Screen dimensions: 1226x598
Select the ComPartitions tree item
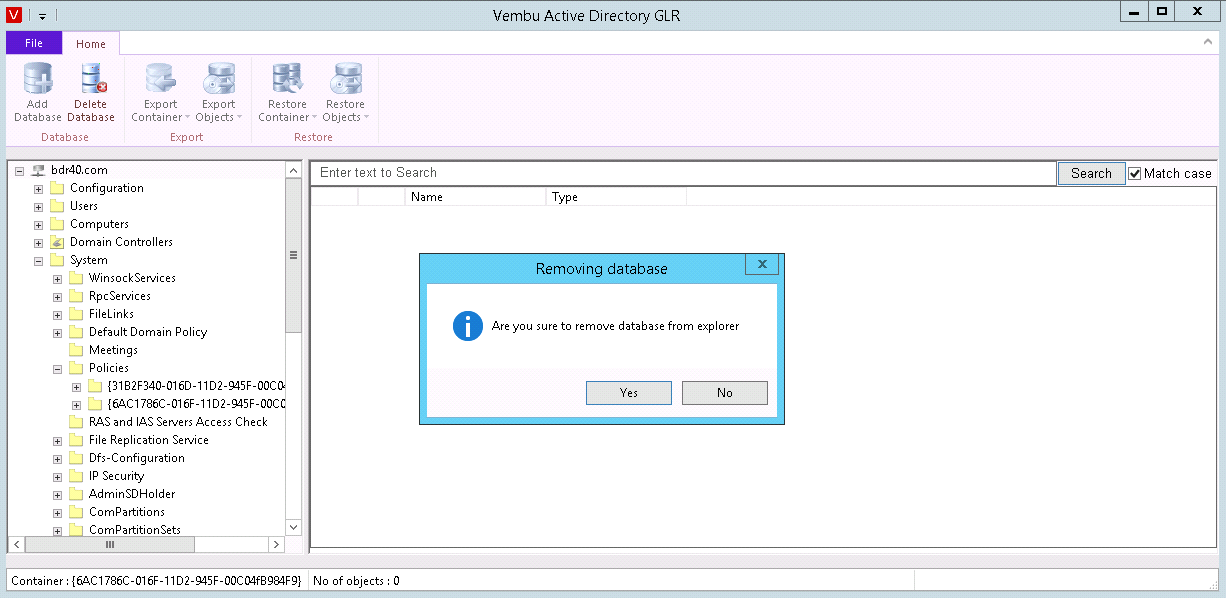tap(127, 512)
